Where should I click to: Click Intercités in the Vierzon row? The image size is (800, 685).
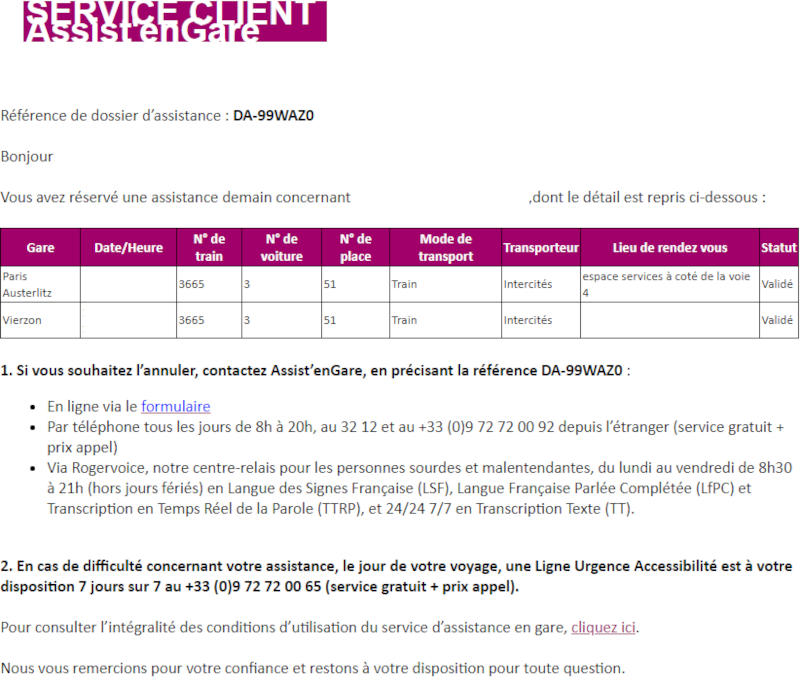click(x=528, y=320)
